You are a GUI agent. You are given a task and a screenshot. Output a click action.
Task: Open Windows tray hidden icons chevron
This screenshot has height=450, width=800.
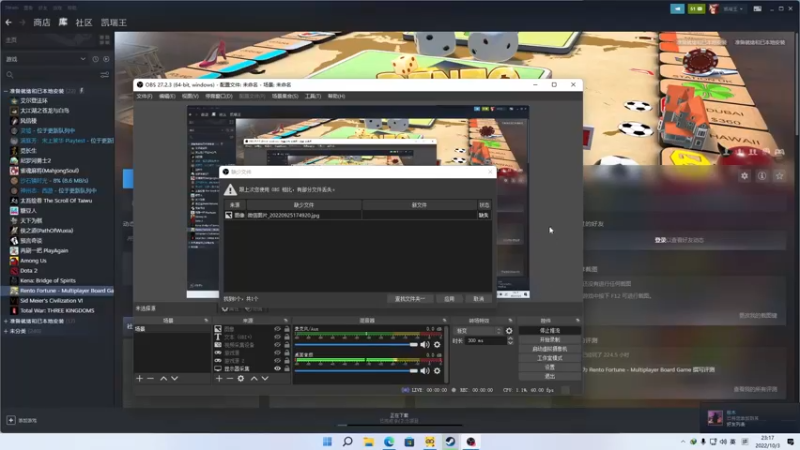click(683, 442)
